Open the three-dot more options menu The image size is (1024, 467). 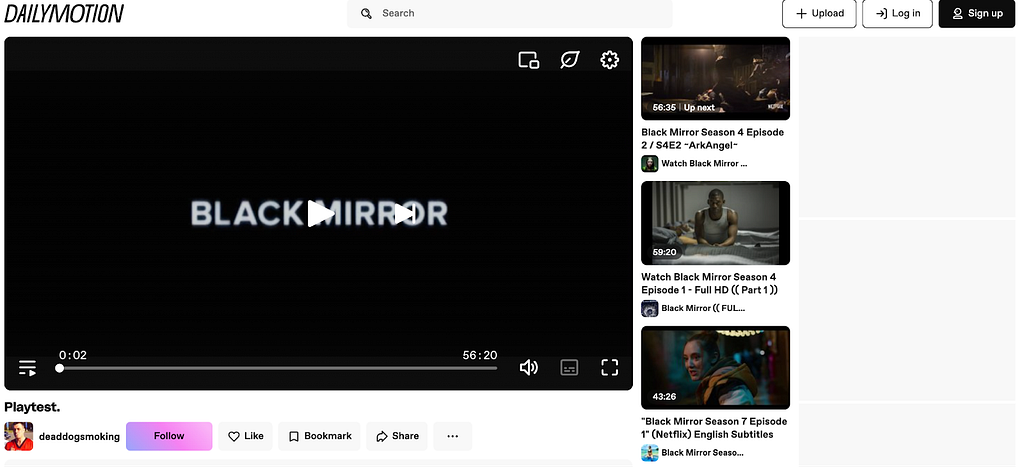[453, 436]
